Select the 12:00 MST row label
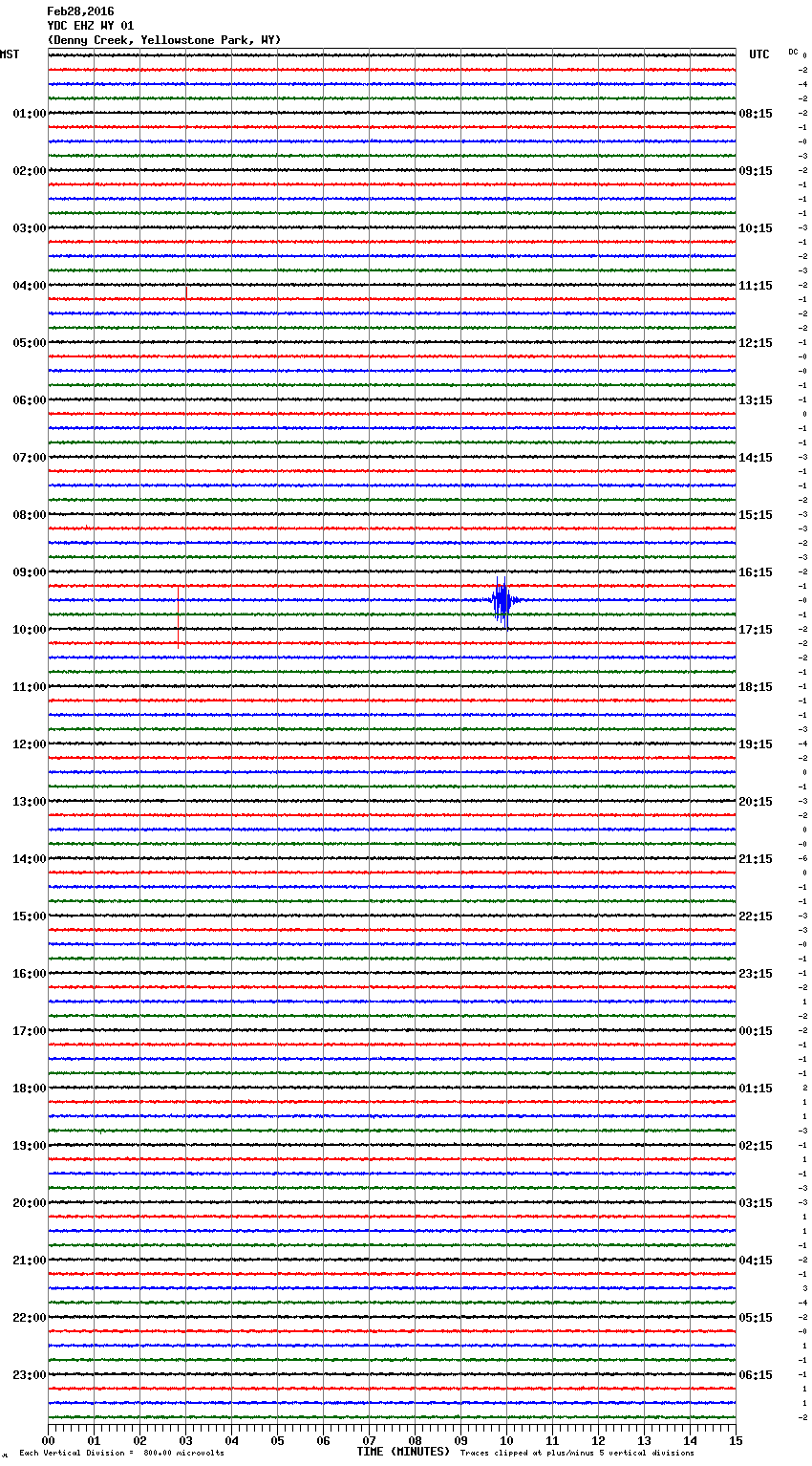Viewport: 812px width, 1466px height. click(29, 744)
